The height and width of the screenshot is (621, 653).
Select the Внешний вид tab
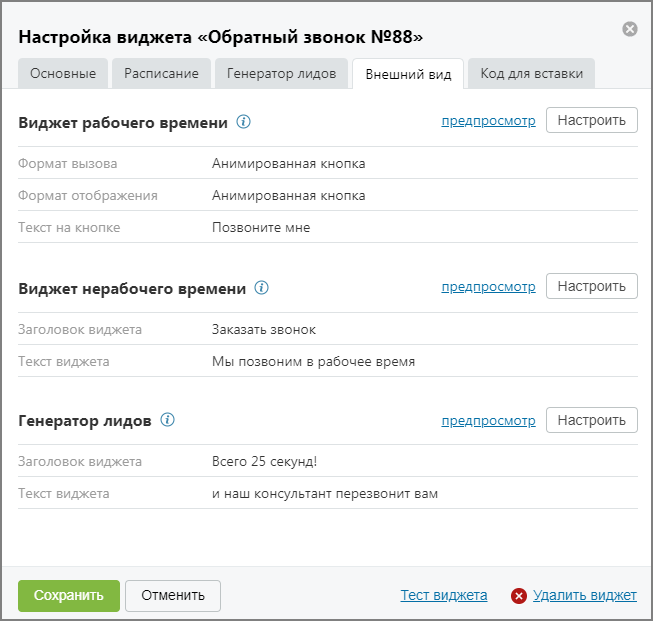408,74
